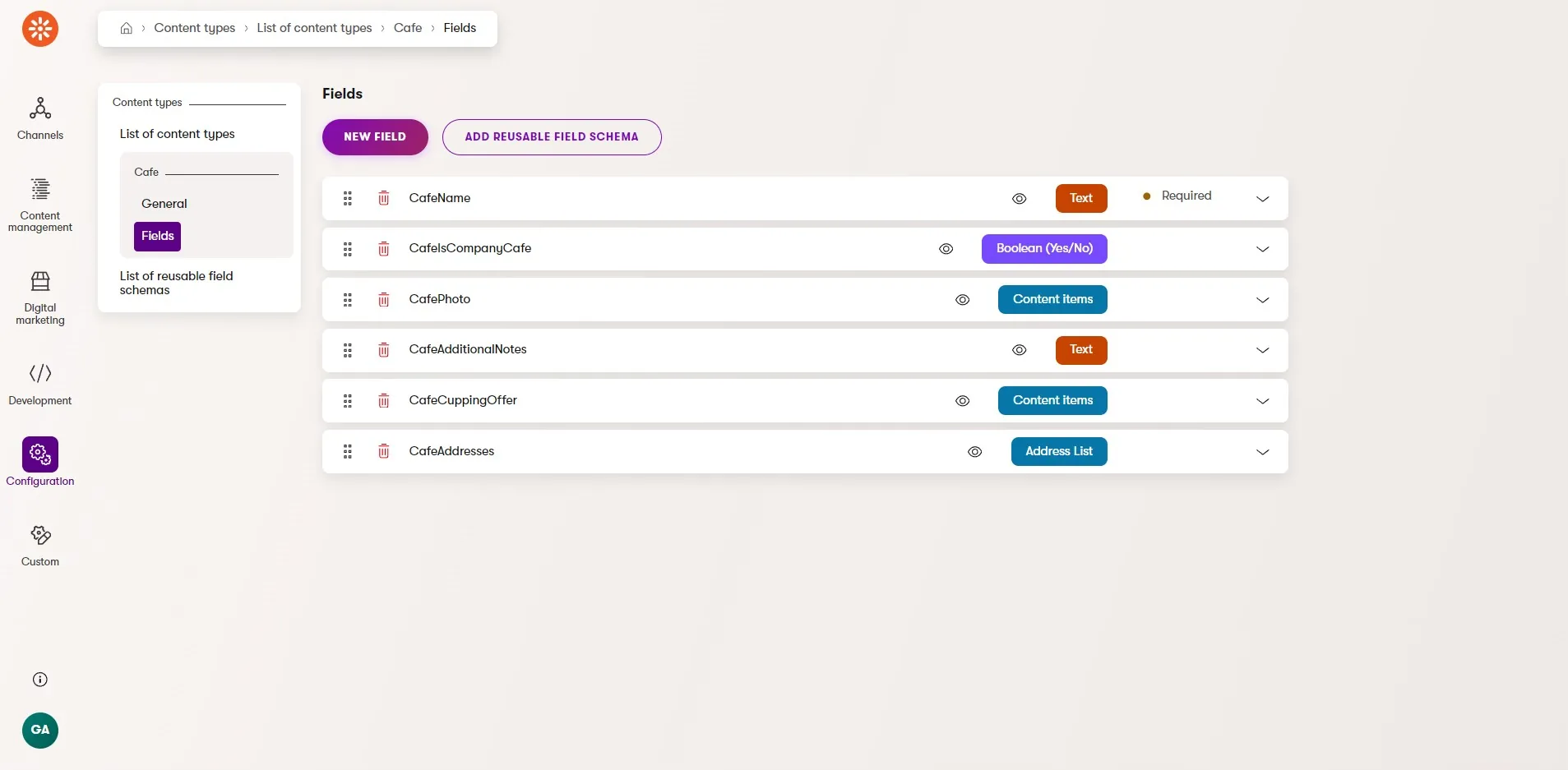Viewport: 1568px width, 770px height.
Task: Open the GA user account avatar
Action: click(40, 730)
